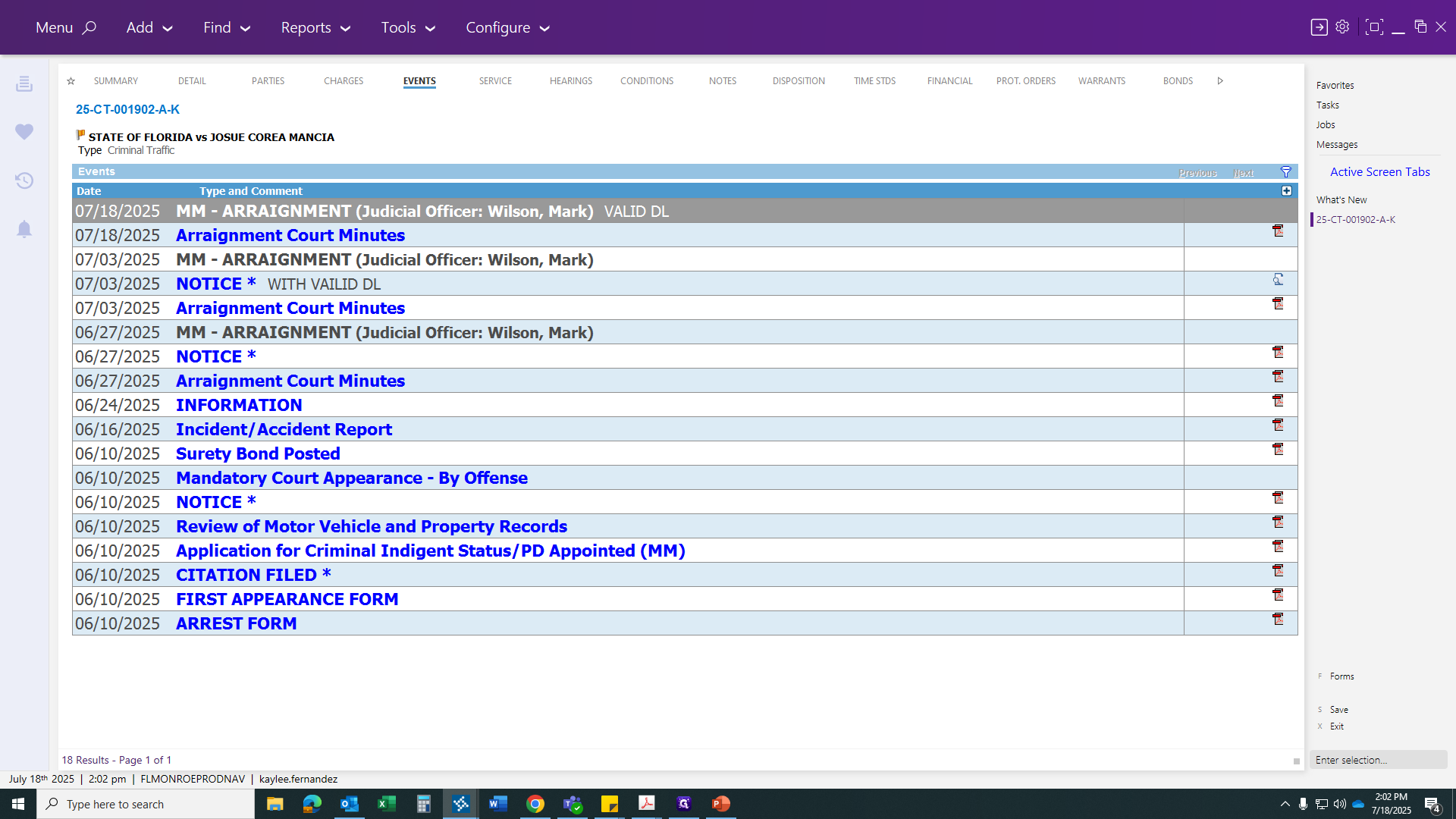Switch to the PARTIES tab
This screenshot has height=819, width=1456.
[x=268, y=81]
